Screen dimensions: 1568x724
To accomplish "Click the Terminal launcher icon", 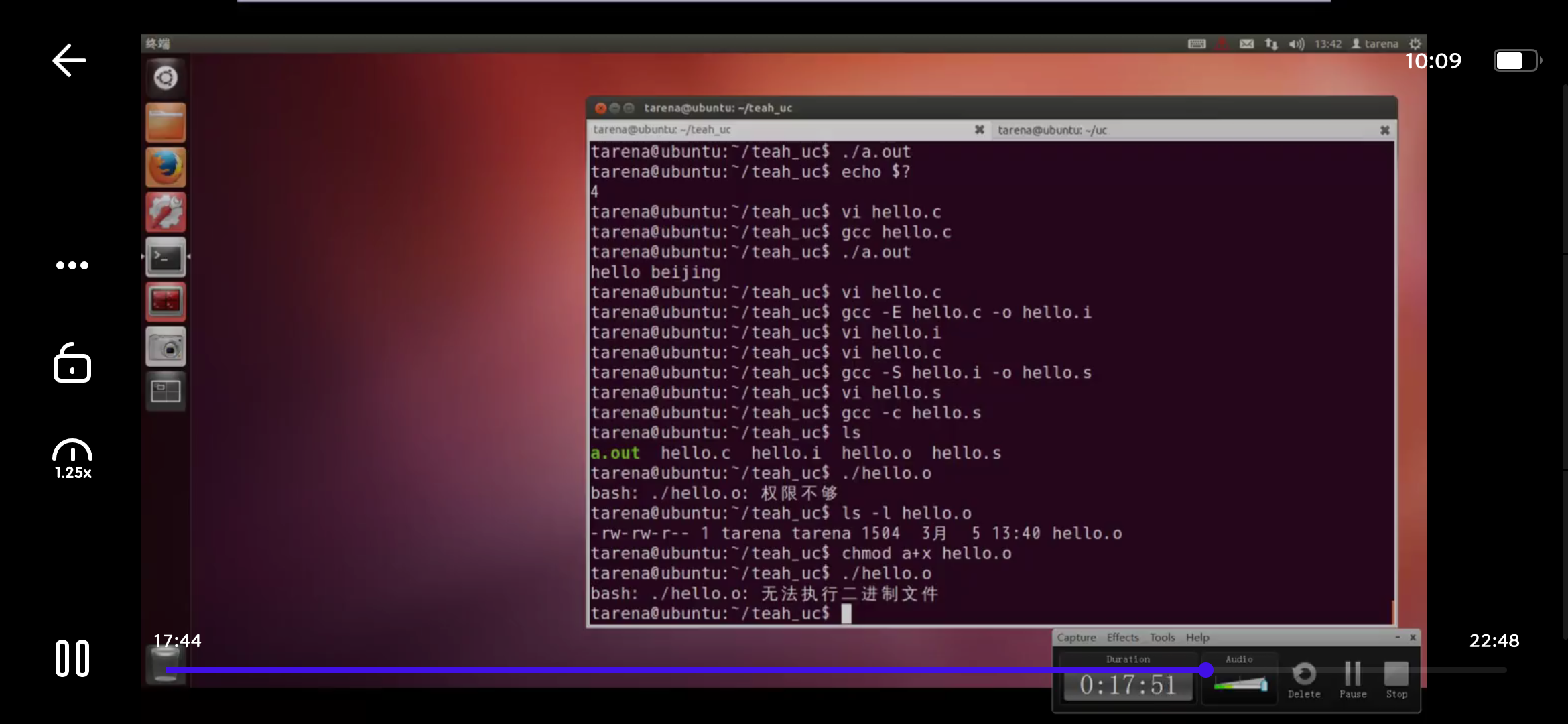I will click(x=166, y=257).
